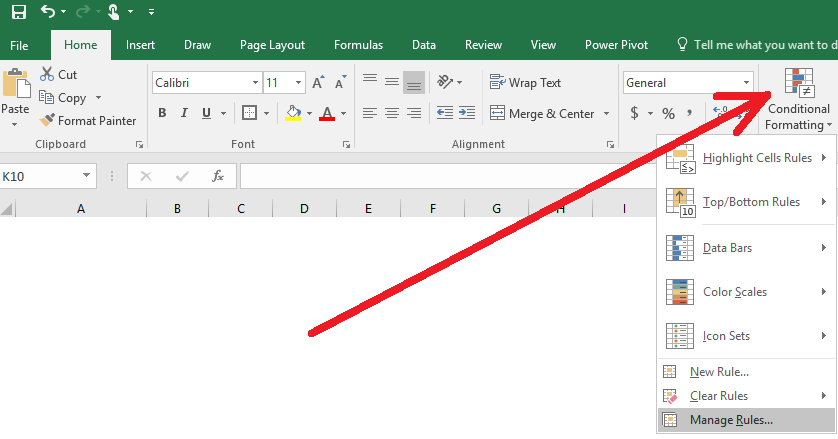Open the Power Pivot tab

[616, 45]
